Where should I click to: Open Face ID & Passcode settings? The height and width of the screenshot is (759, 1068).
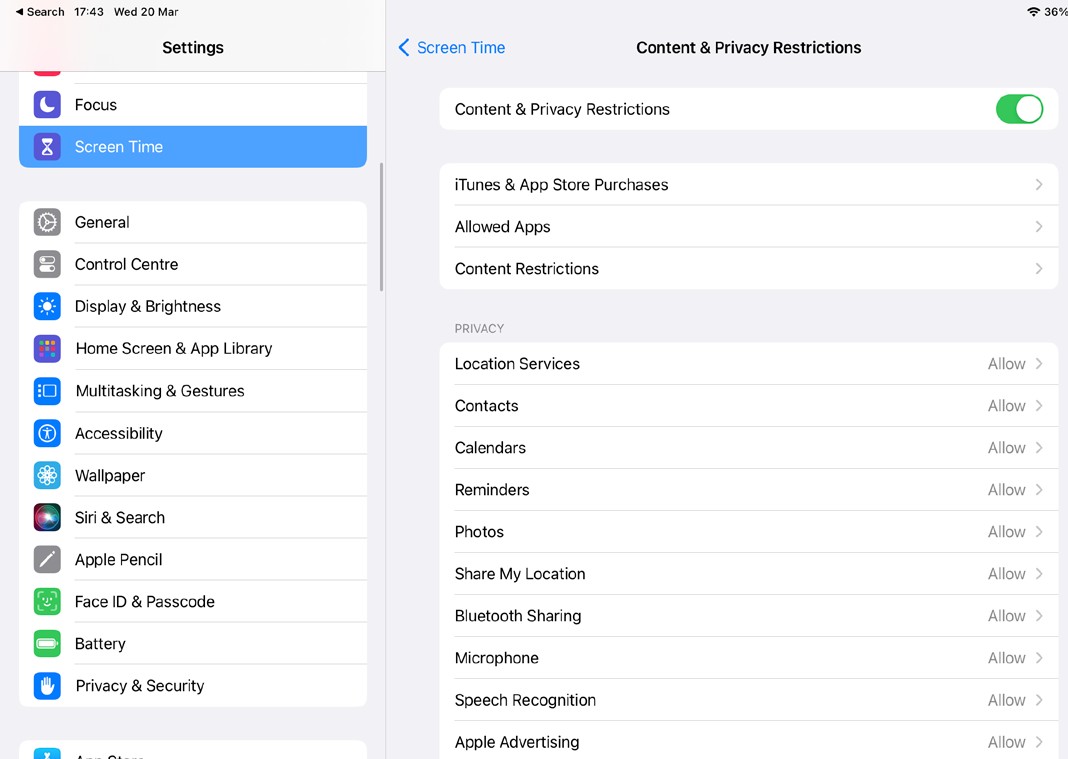pos(193,602)
